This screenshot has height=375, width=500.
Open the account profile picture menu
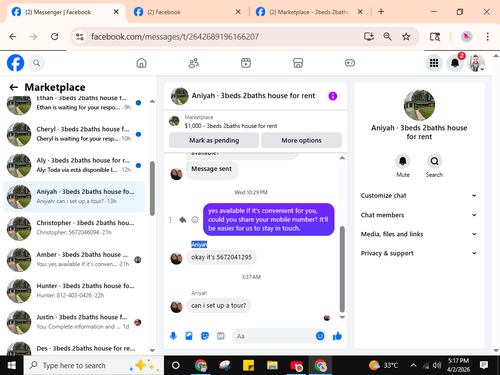pyautogui.click(x=476, y=63)
